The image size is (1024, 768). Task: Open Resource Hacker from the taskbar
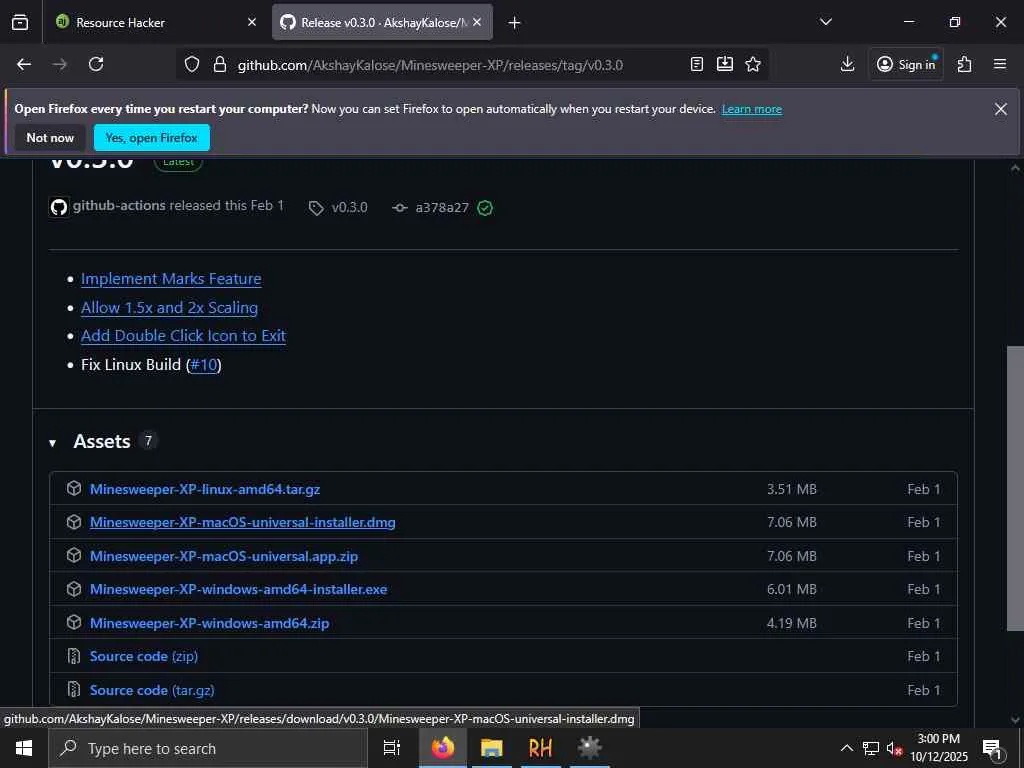tap(541, 748)
